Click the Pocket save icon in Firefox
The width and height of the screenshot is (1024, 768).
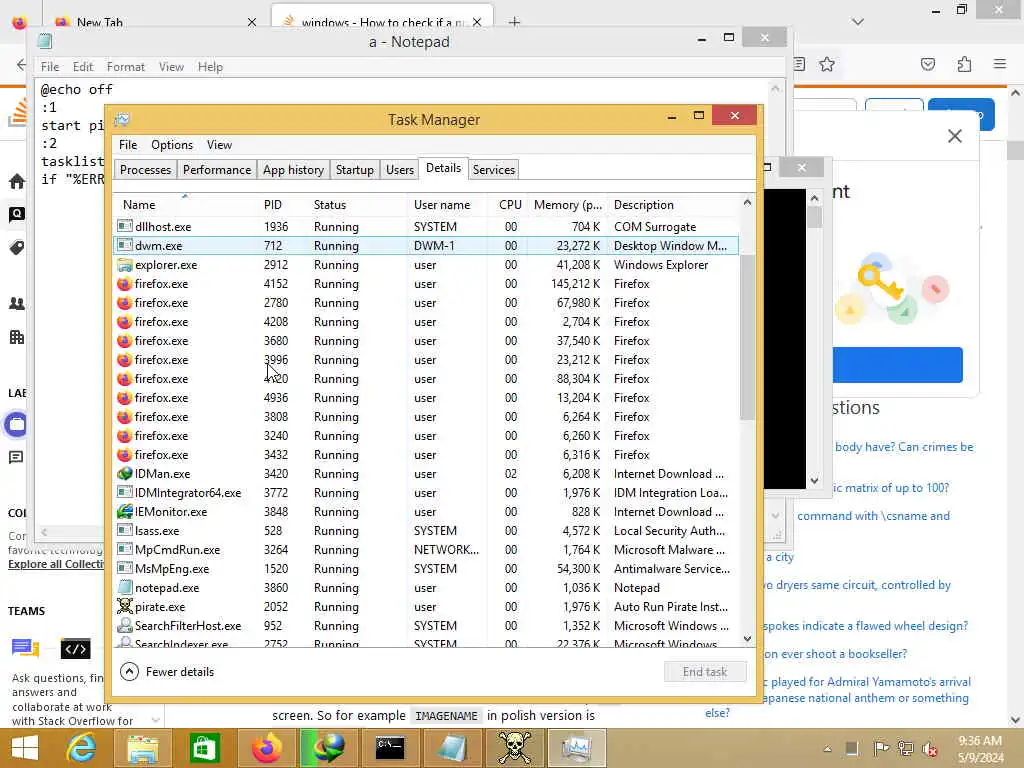click(x=928, y=64)
